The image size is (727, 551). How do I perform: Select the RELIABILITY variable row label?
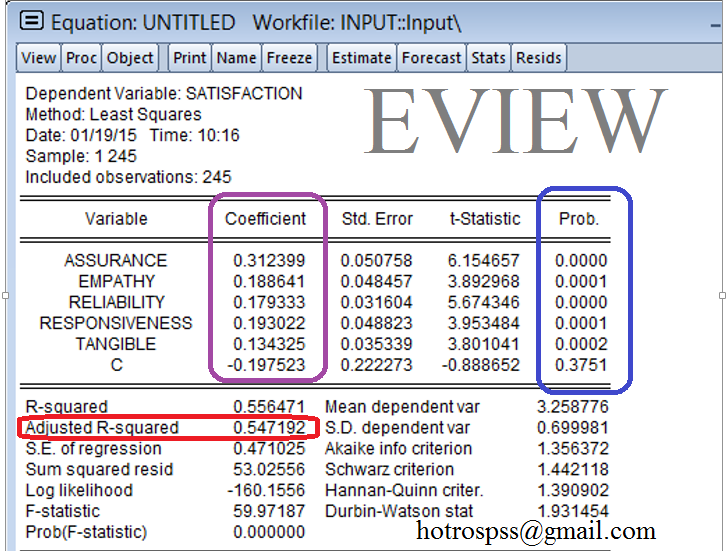[x=116, y=302]
